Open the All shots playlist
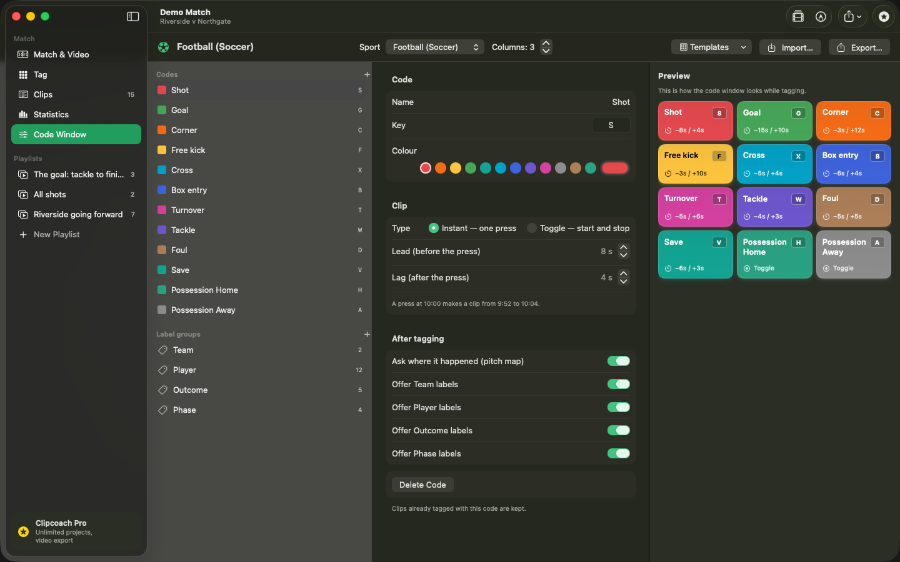Viewport: 900px width, 562px height. click(x=76, y=195)
